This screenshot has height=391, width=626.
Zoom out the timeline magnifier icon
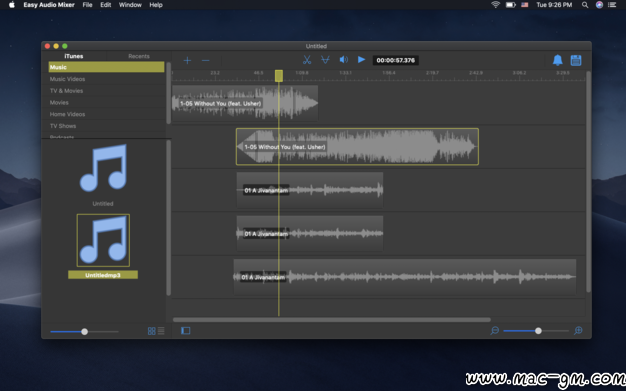tap(495, 331)
